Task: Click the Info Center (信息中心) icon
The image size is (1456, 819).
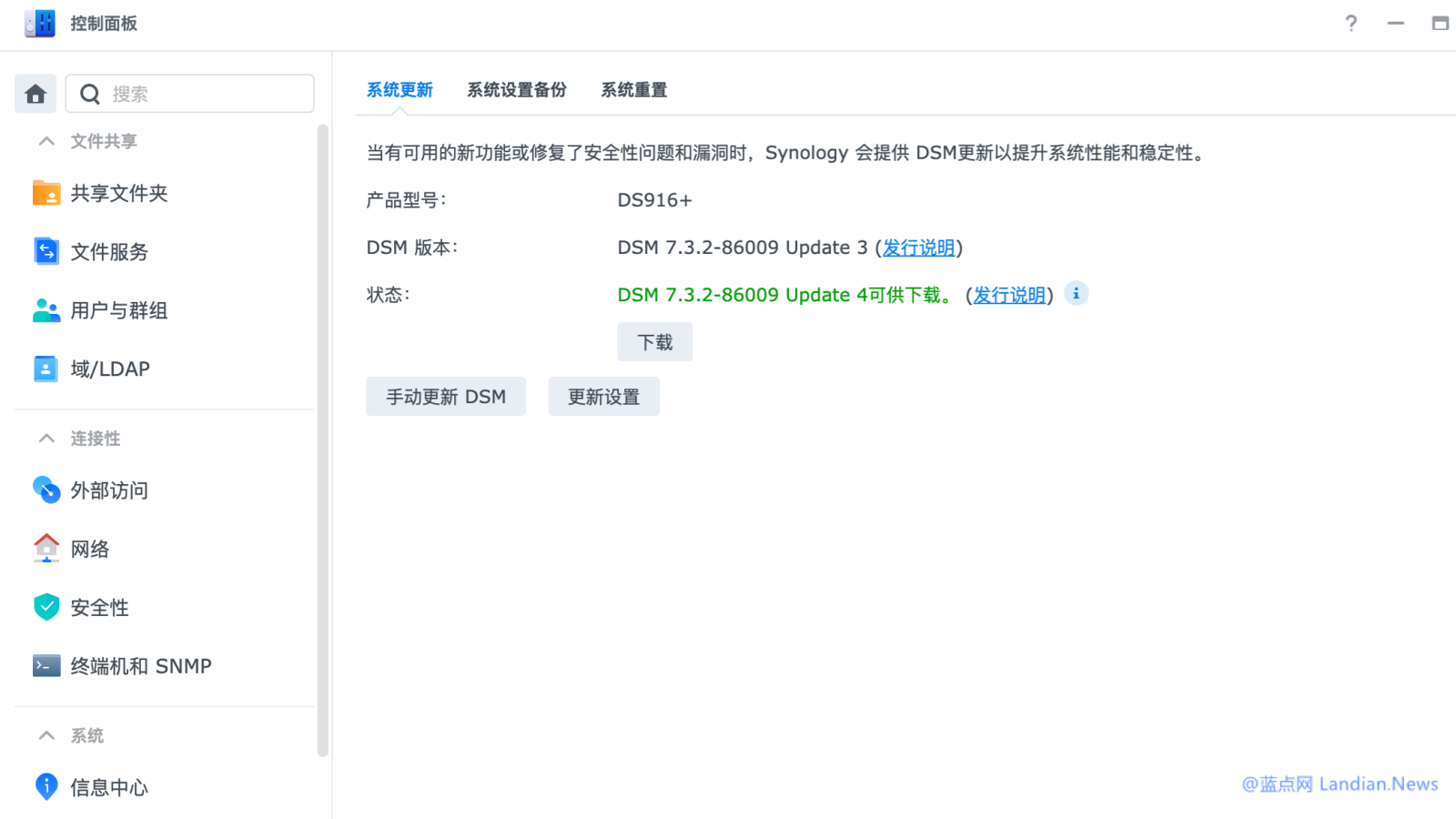Action: point(46,786)
